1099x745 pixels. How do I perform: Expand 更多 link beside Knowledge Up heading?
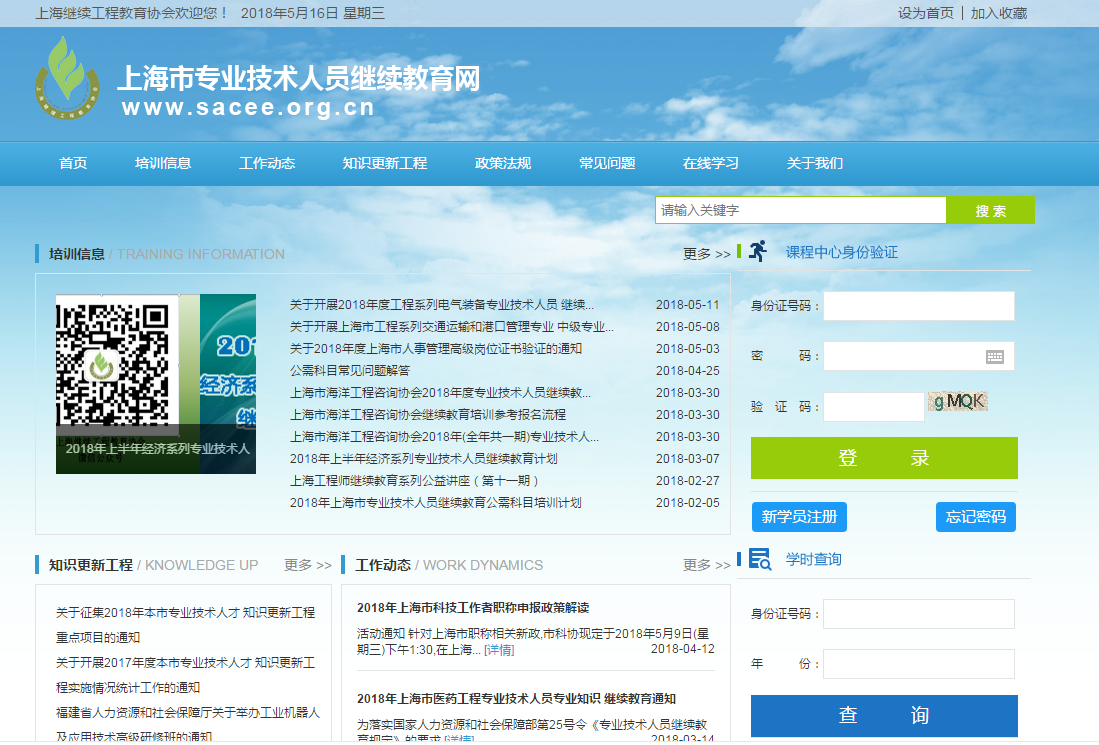coord(307,565)
